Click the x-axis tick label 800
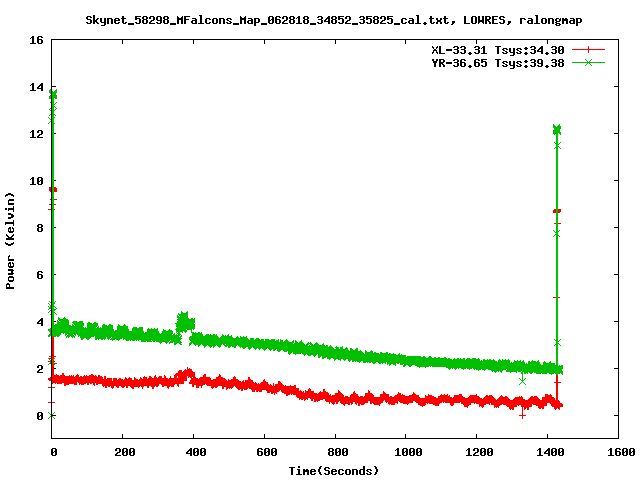This screenshot has width=640, height=480. coord(338,452)
